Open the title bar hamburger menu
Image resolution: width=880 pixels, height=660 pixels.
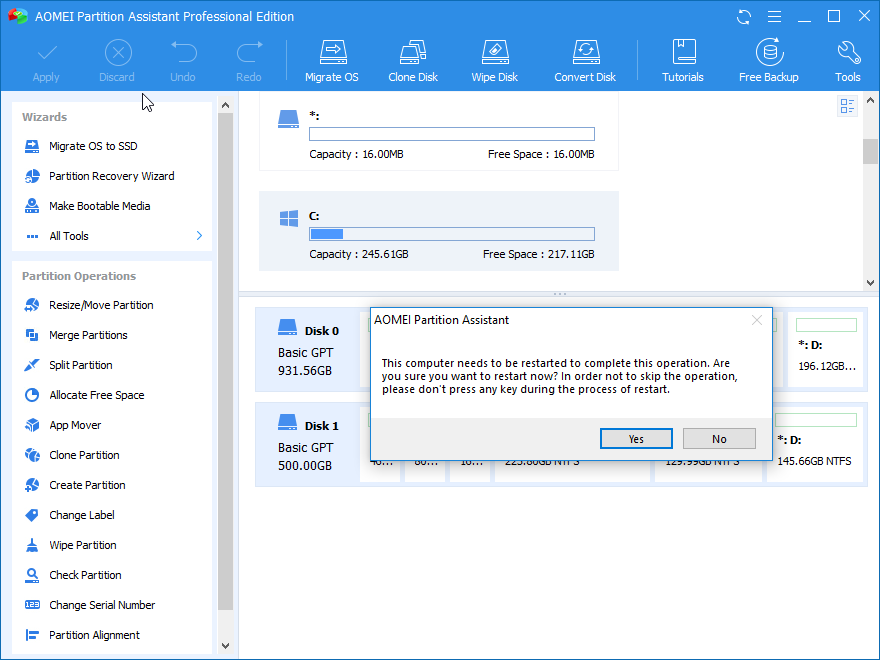tap(773, 17)
